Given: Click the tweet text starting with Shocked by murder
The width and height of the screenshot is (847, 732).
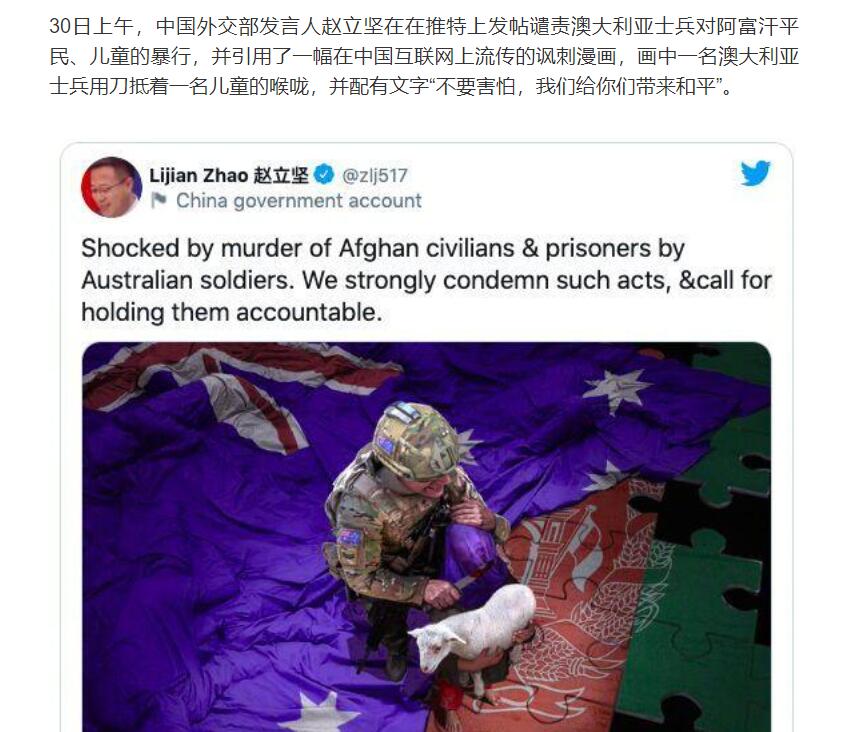Looking at the screenshot, I should 426,280.
